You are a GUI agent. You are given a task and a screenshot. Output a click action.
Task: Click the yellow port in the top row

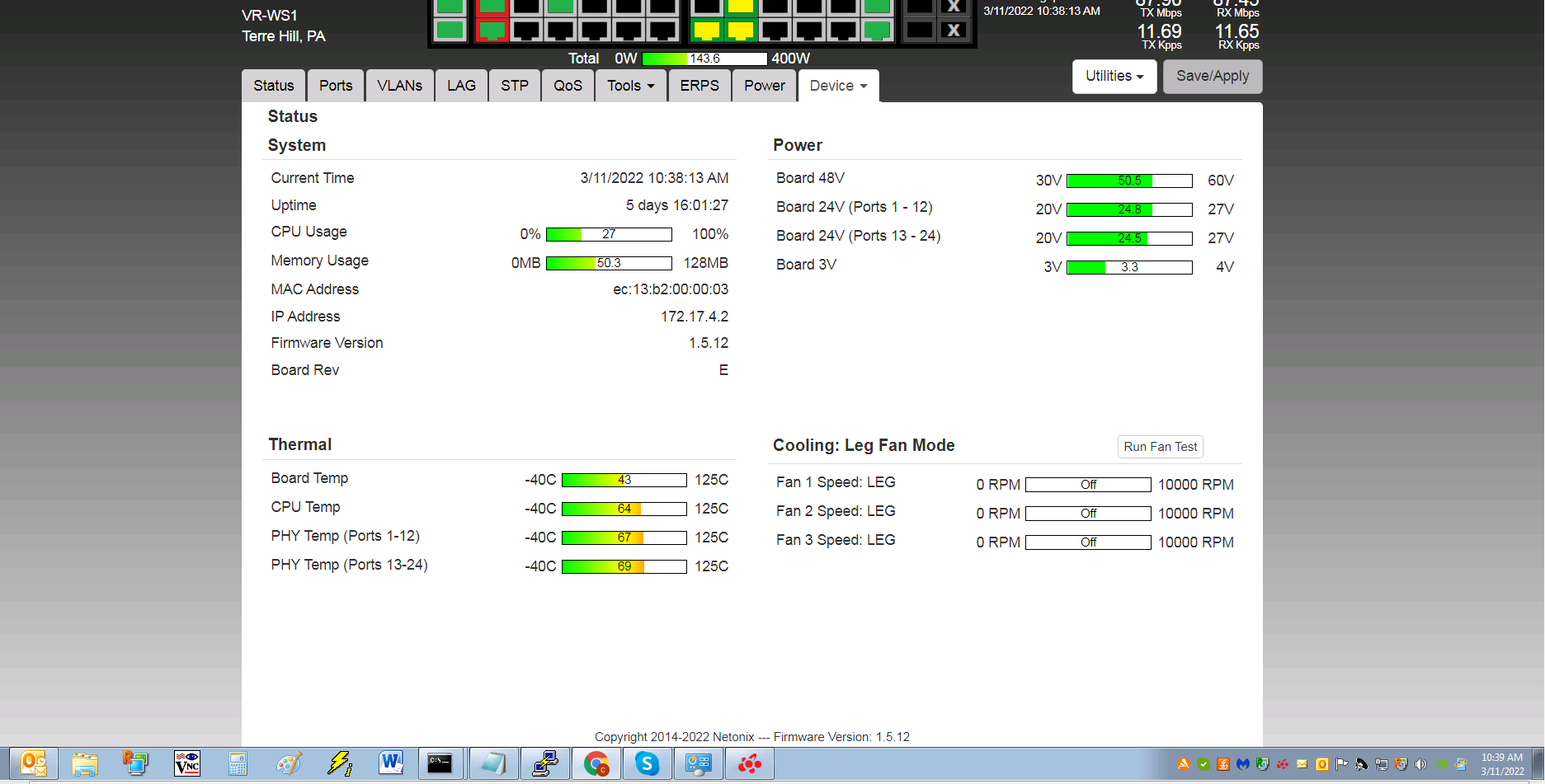(741, 7)
